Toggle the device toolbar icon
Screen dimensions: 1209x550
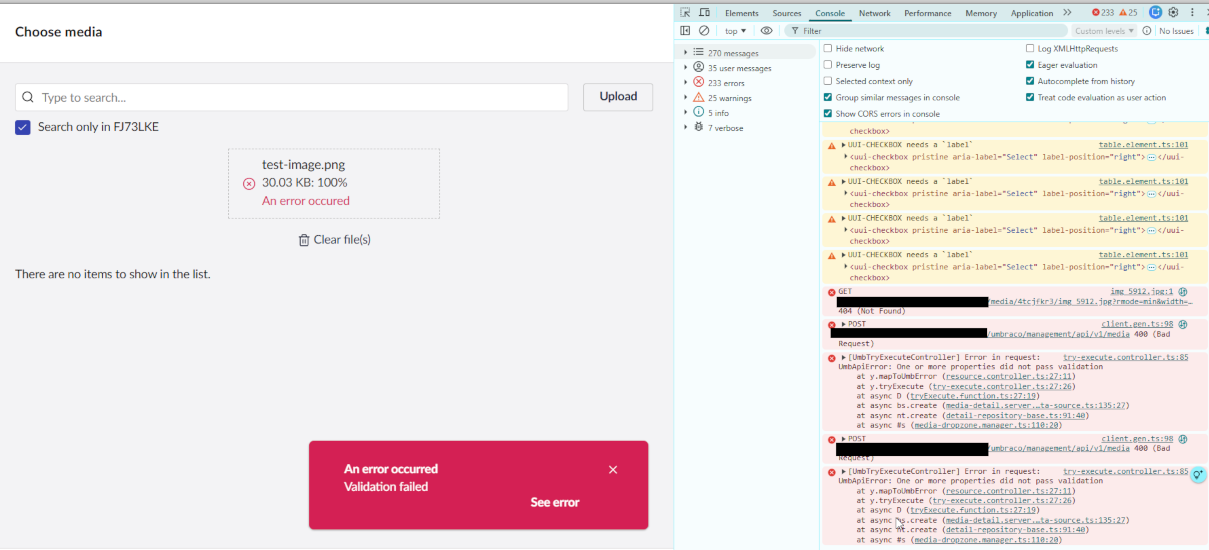(705, 13)
